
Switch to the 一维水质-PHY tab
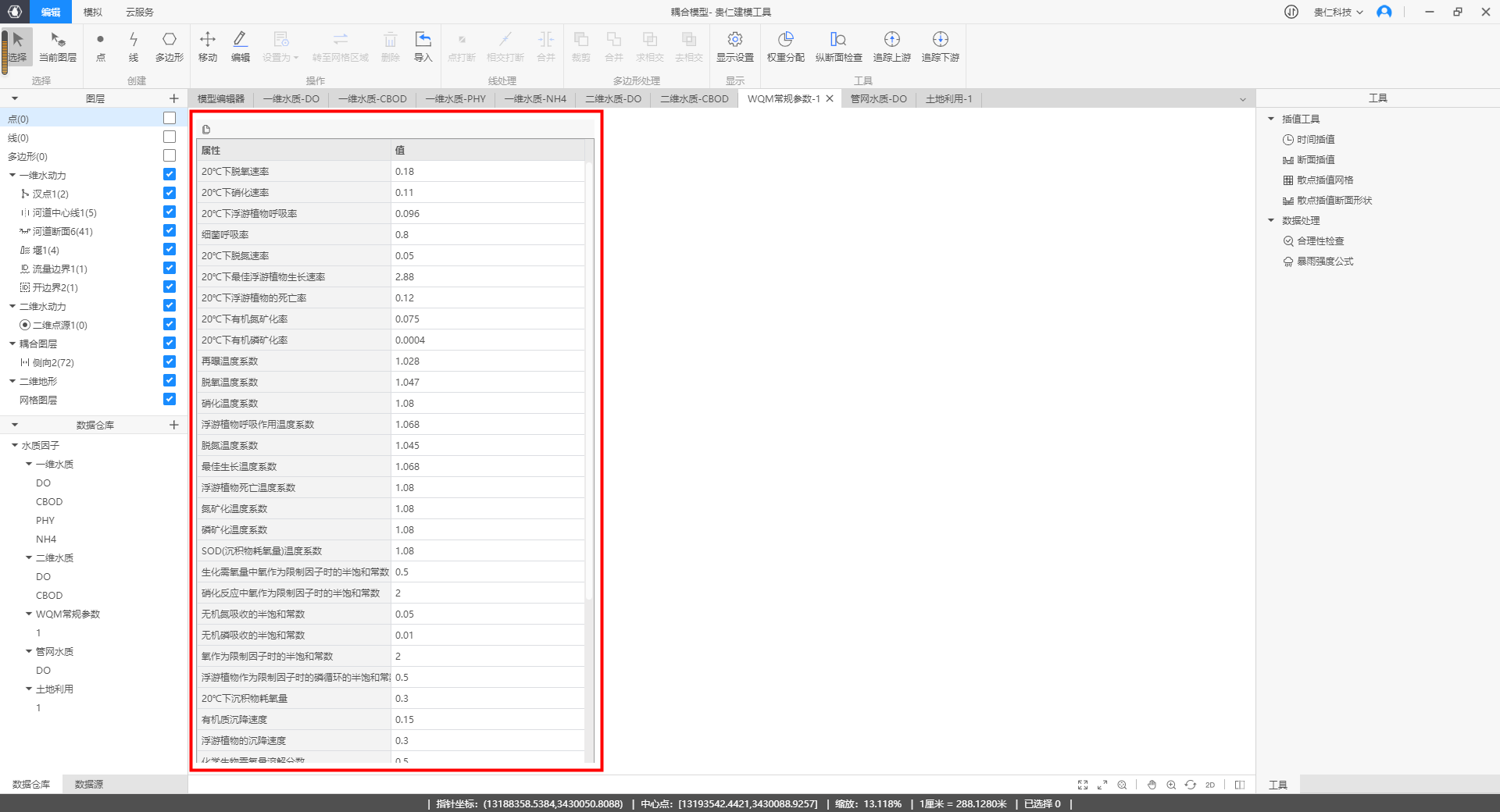(455, 99)
